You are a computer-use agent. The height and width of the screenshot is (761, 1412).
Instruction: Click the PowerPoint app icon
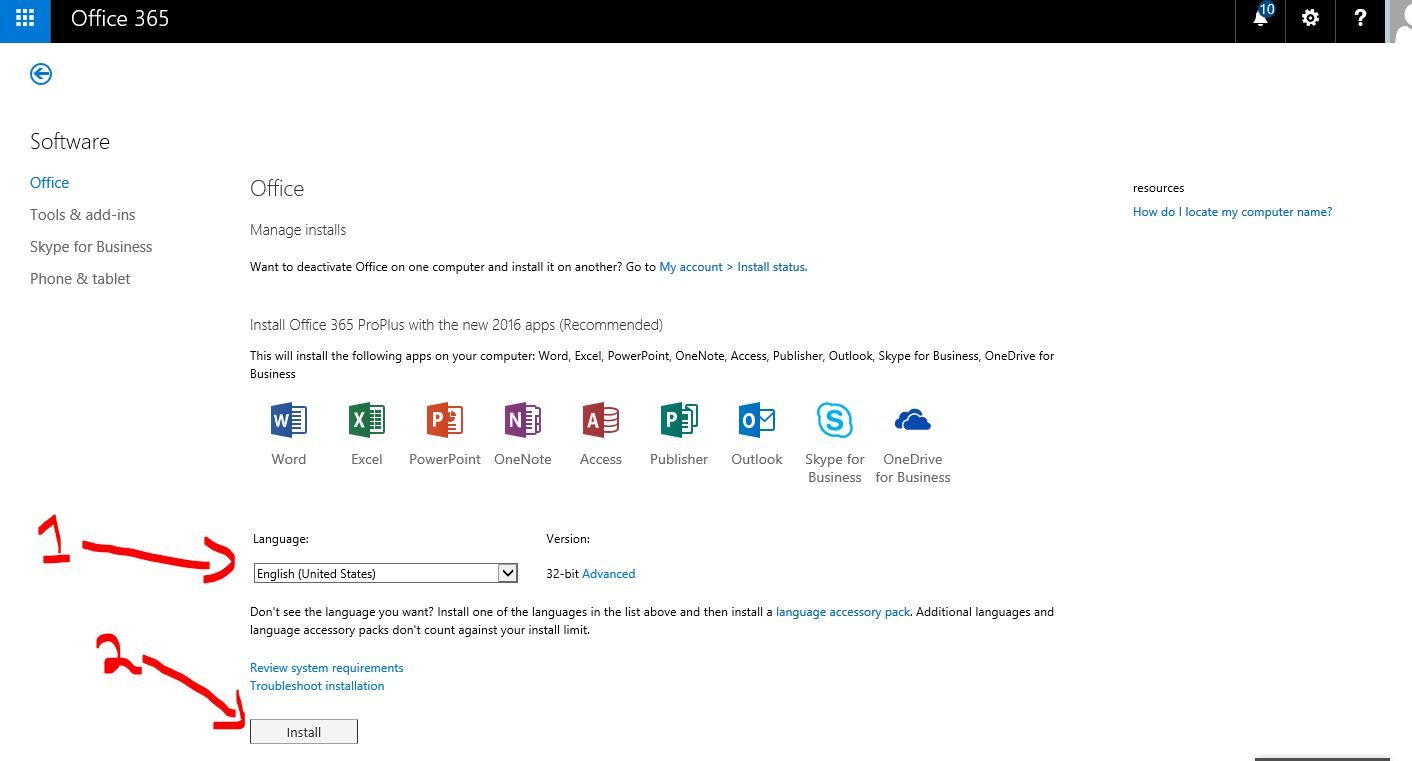445,420
